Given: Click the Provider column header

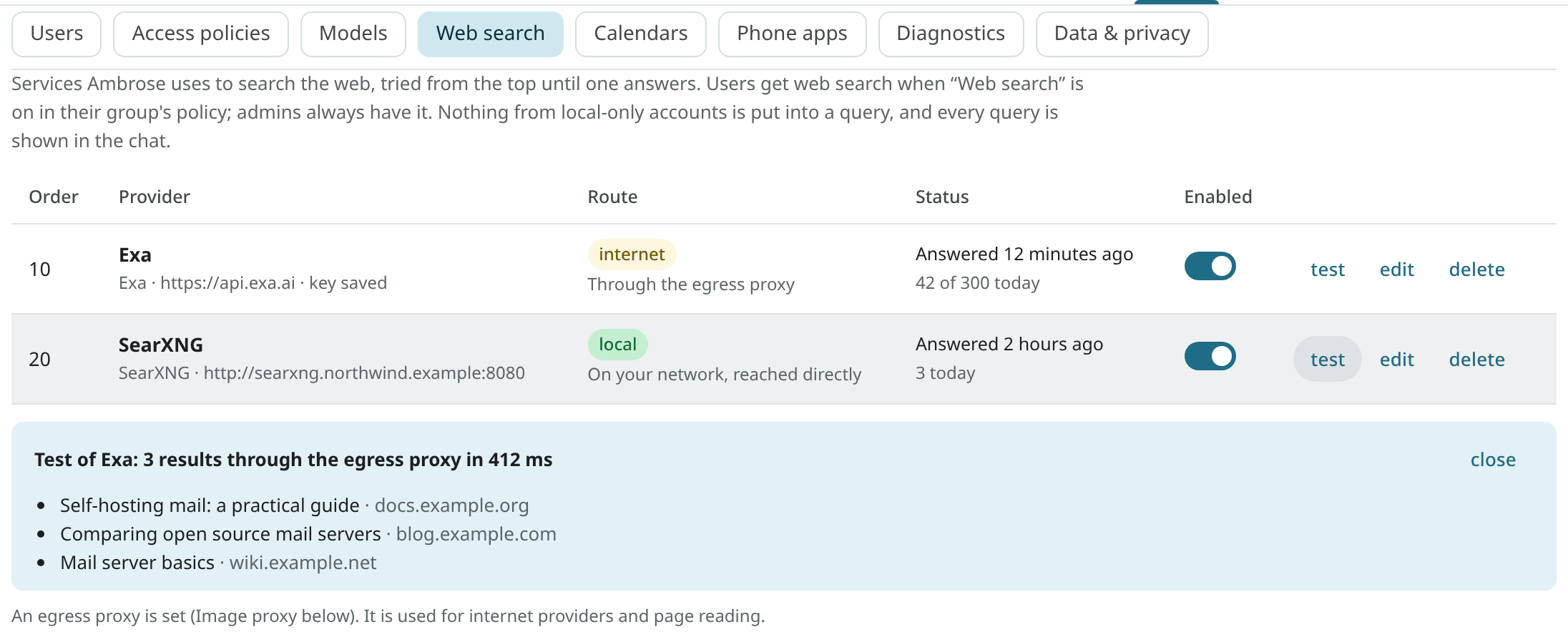Looking at the screenshot, I should coord(155,197).
